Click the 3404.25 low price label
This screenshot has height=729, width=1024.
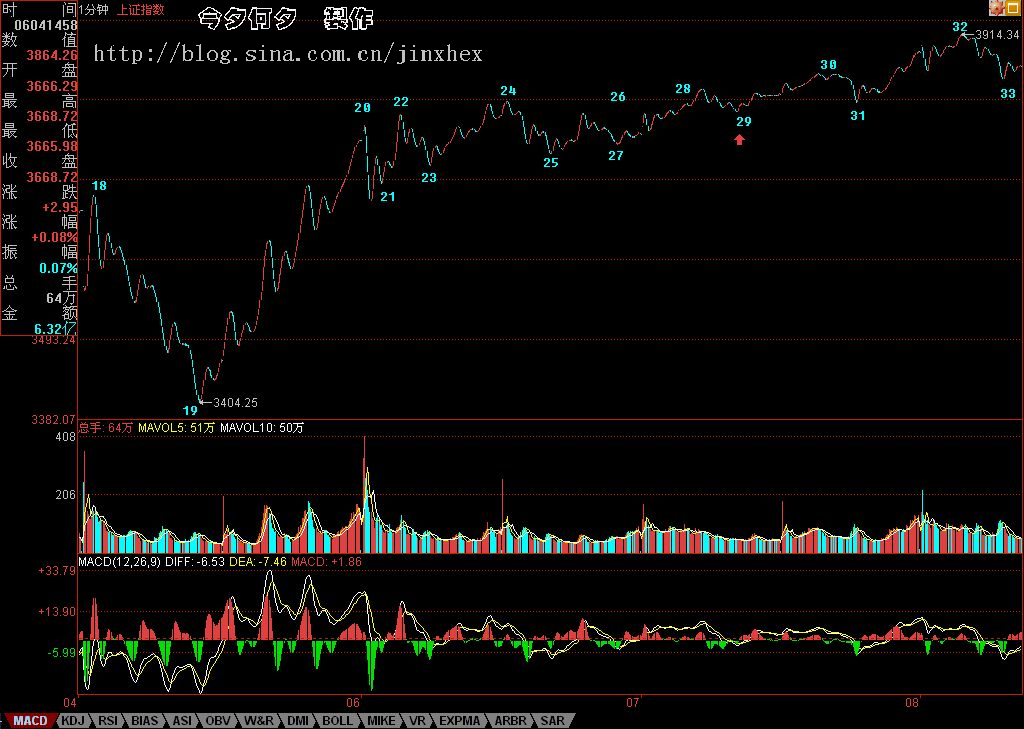[235, 403]
